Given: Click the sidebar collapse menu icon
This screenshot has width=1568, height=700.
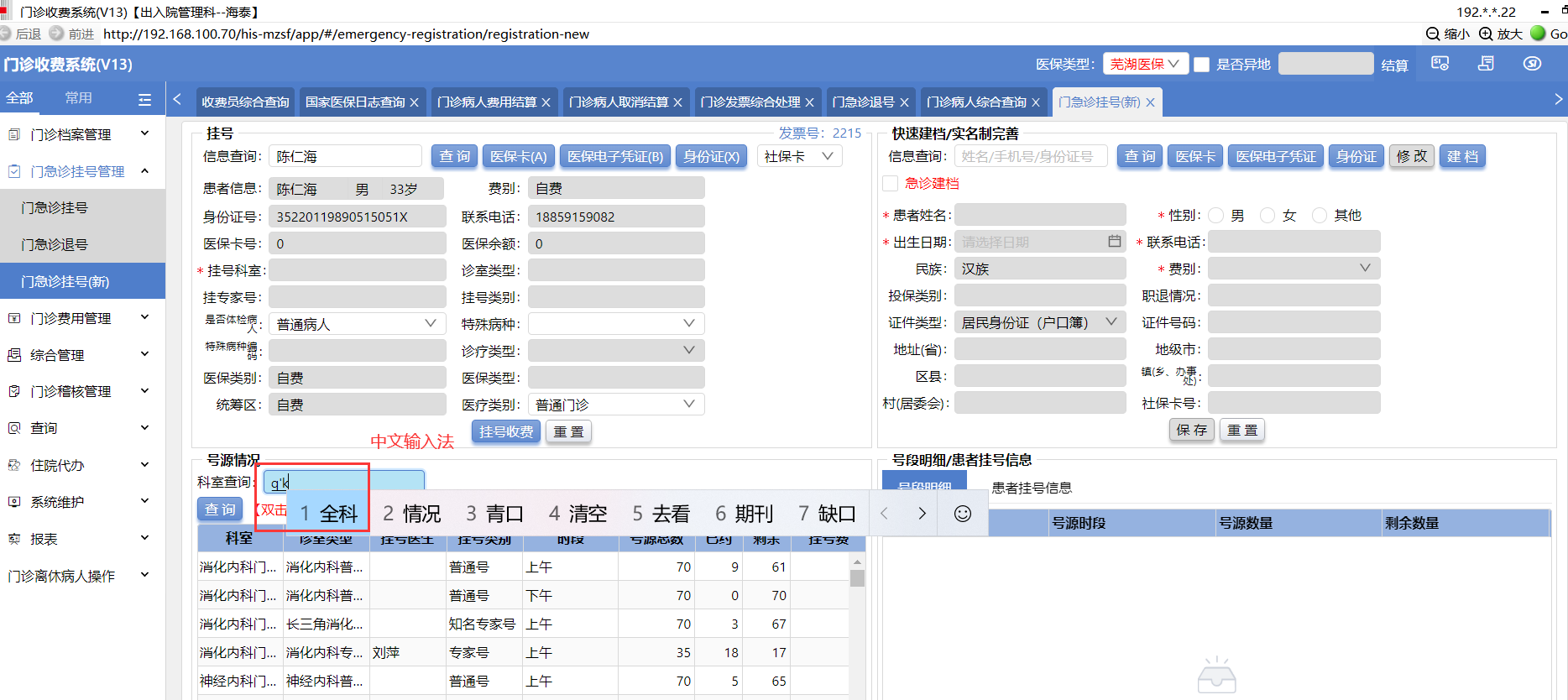Looking at the screenshot, I should tap(144, 100).
